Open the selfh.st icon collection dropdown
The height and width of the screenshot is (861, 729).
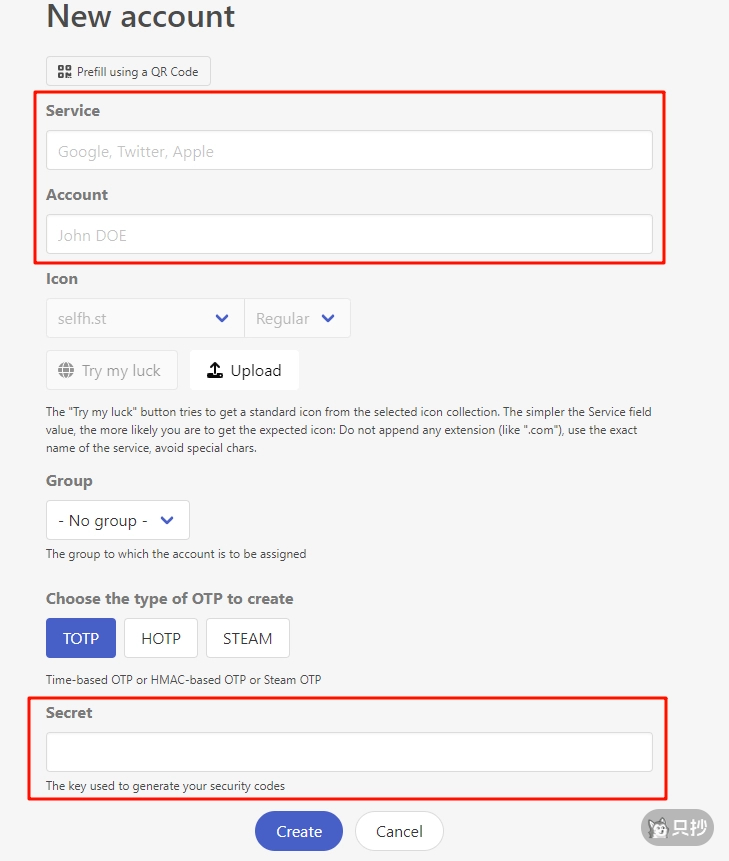pyautogui.click(x=145, y=318)
